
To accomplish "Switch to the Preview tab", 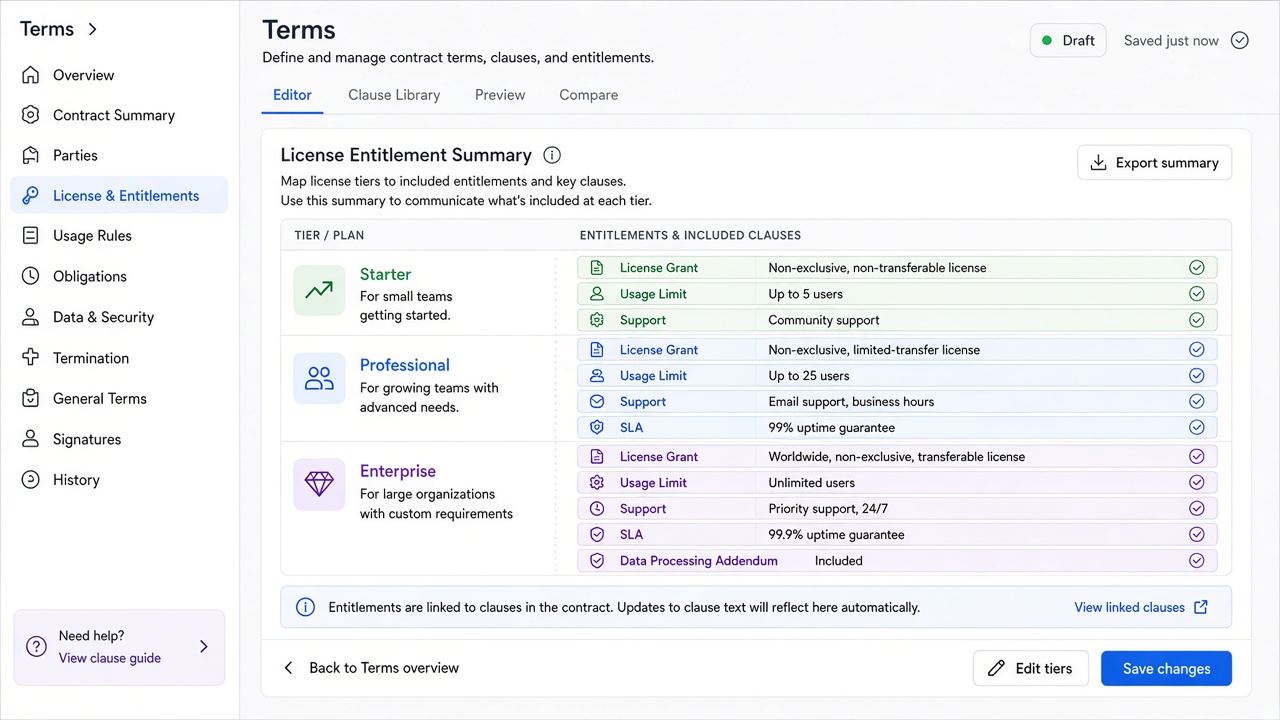I will click(x=500, y=95).
